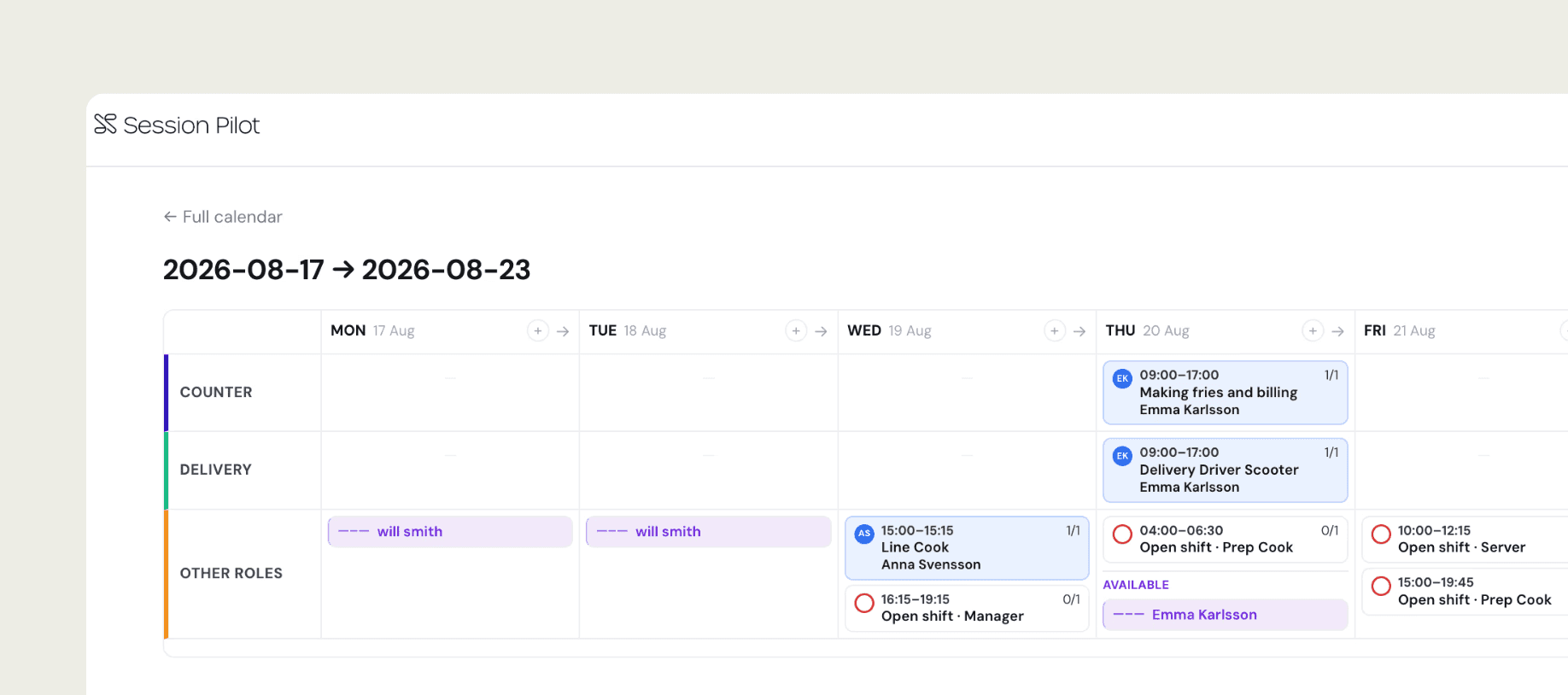Add a shift on Wednesday 19 Aug
The height and width of the screenshot is (695, 1568).
pos(1055,330)
